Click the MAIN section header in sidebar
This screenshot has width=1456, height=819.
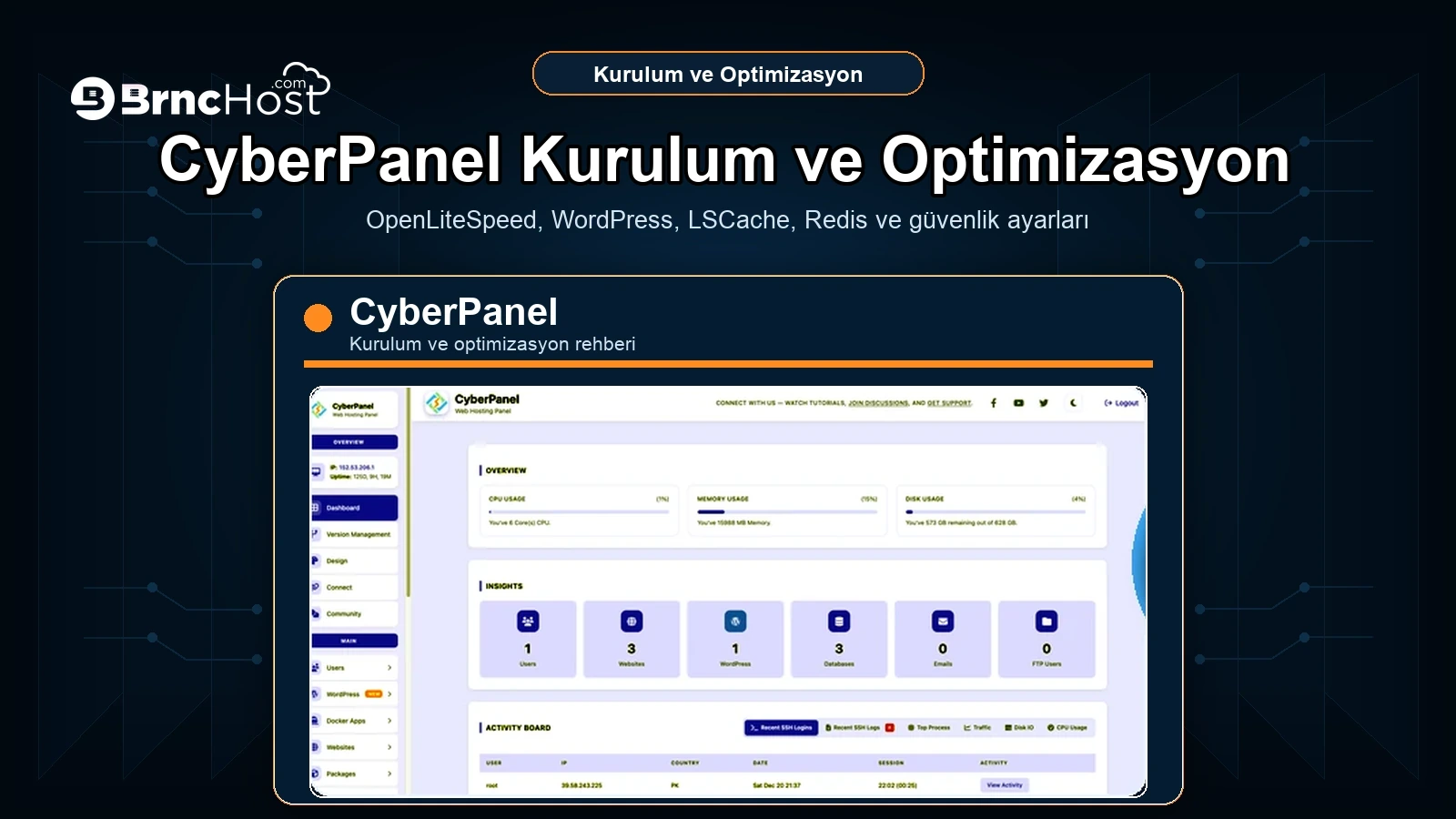[x=355, y=641]
